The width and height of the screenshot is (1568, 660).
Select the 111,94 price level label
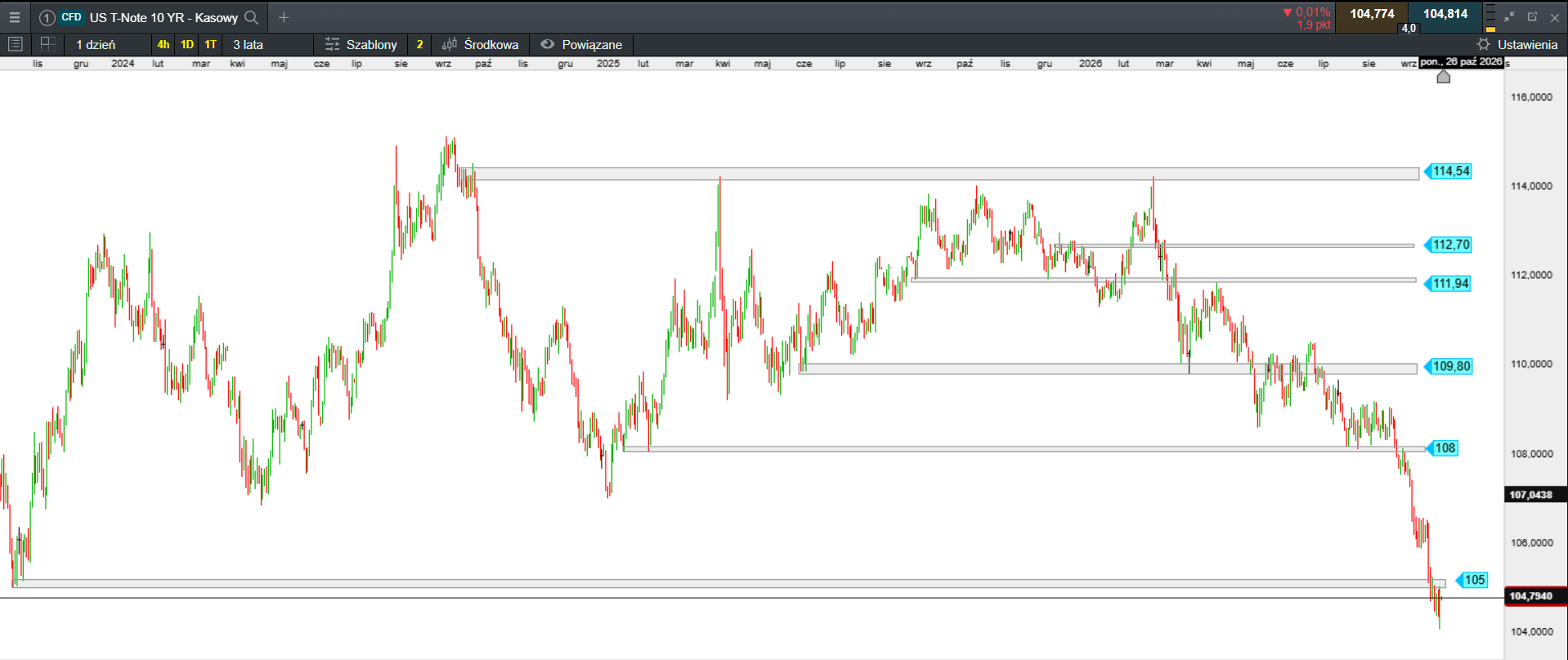pos(1449,284)
